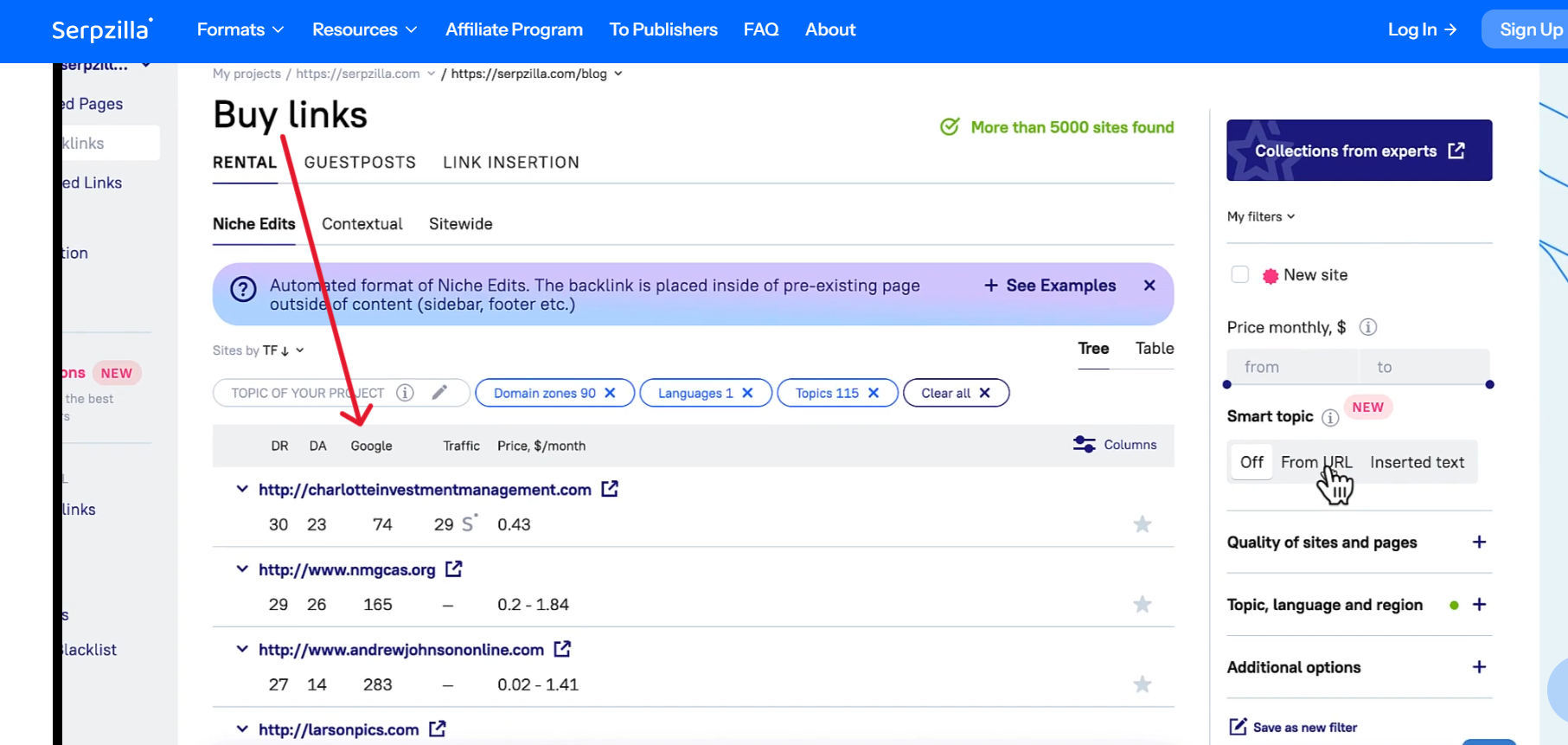This screenshot has height=745, width=1568.
Task: Click the My projects breadcrumb link
Action: (246, 74)
